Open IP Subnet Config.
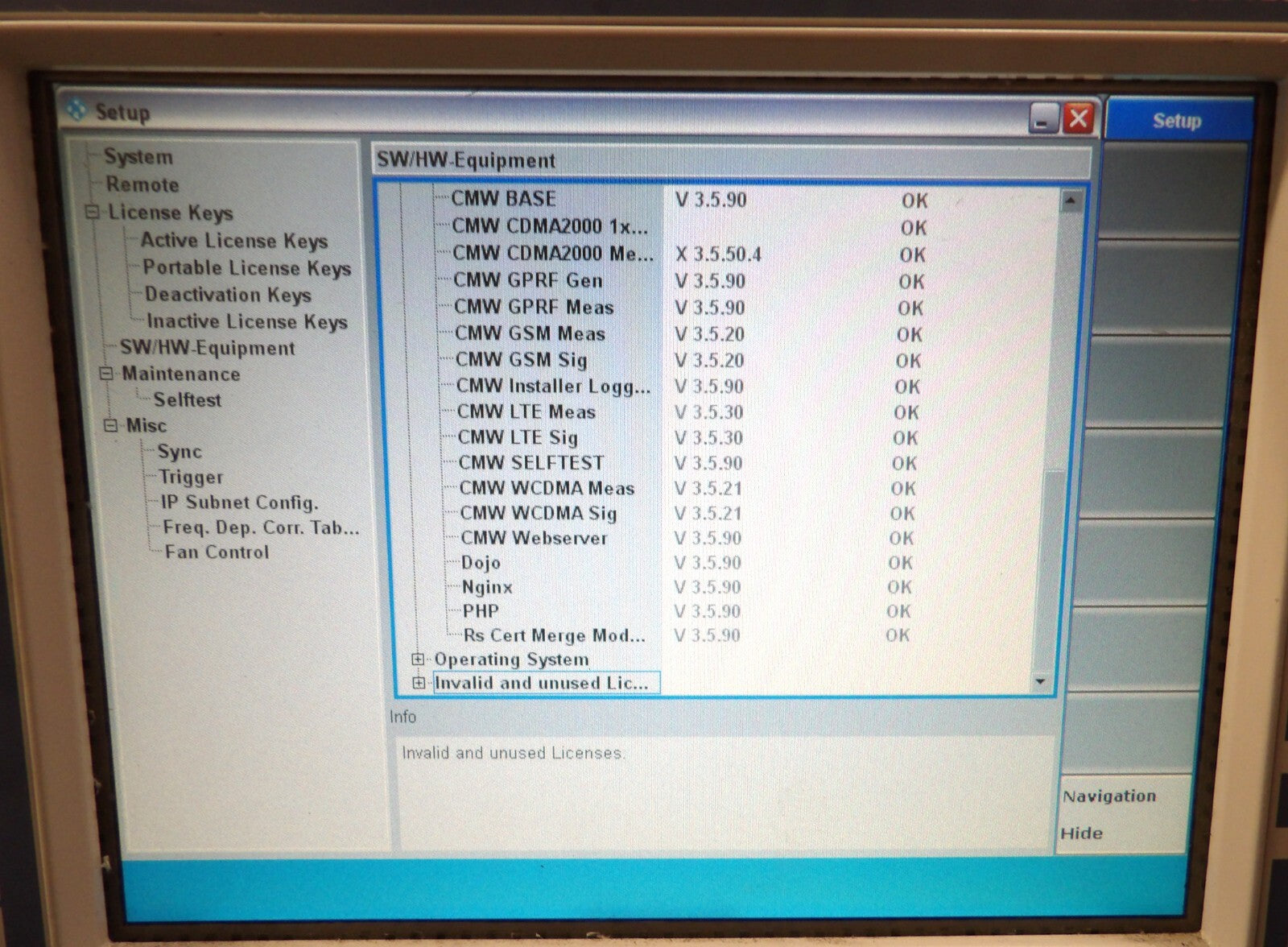Viewport: 1288px width, 947px height. coord(240,502)
